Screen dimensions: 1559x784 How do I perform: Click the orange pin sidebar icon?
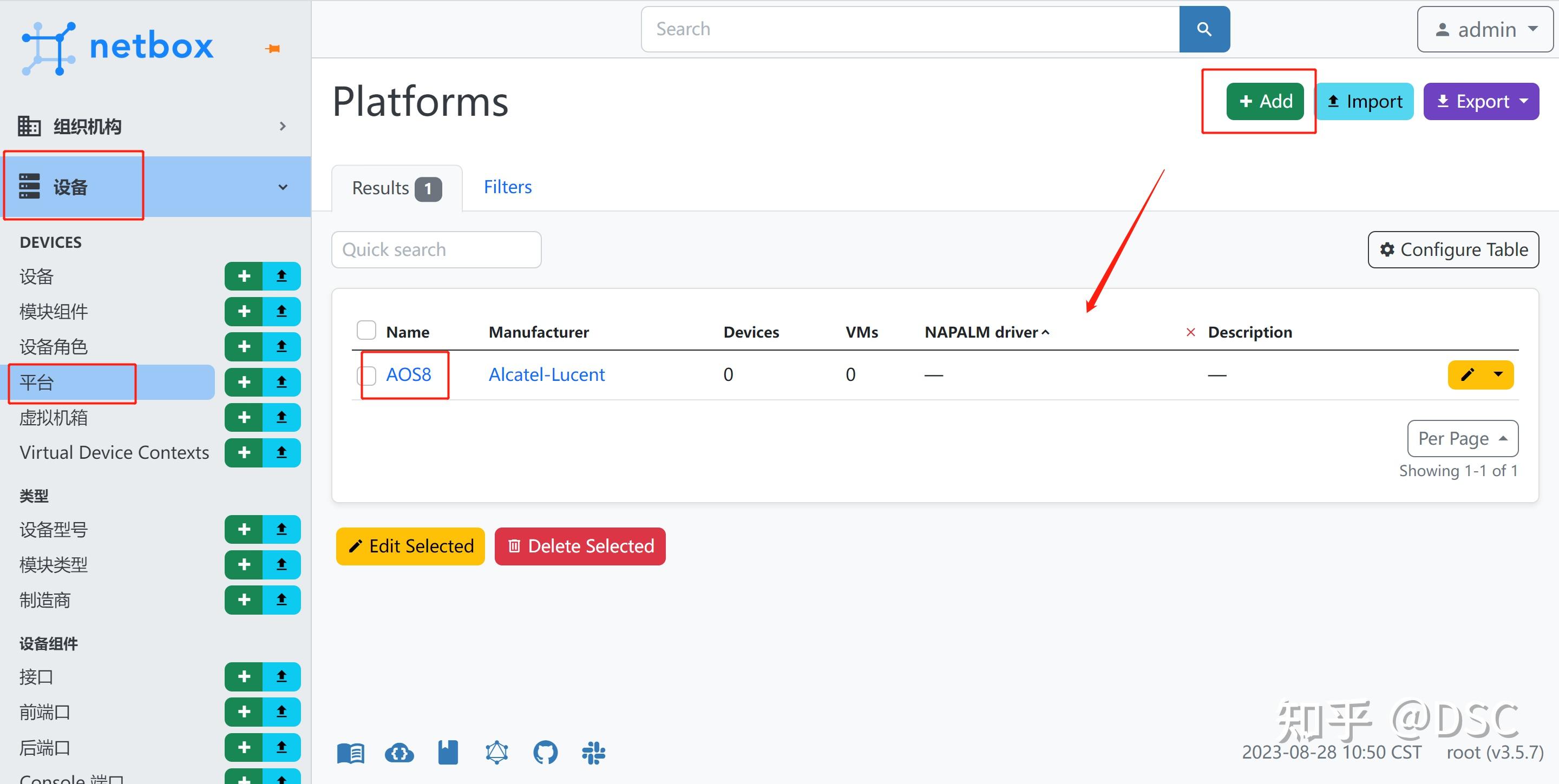coord(272,48)
